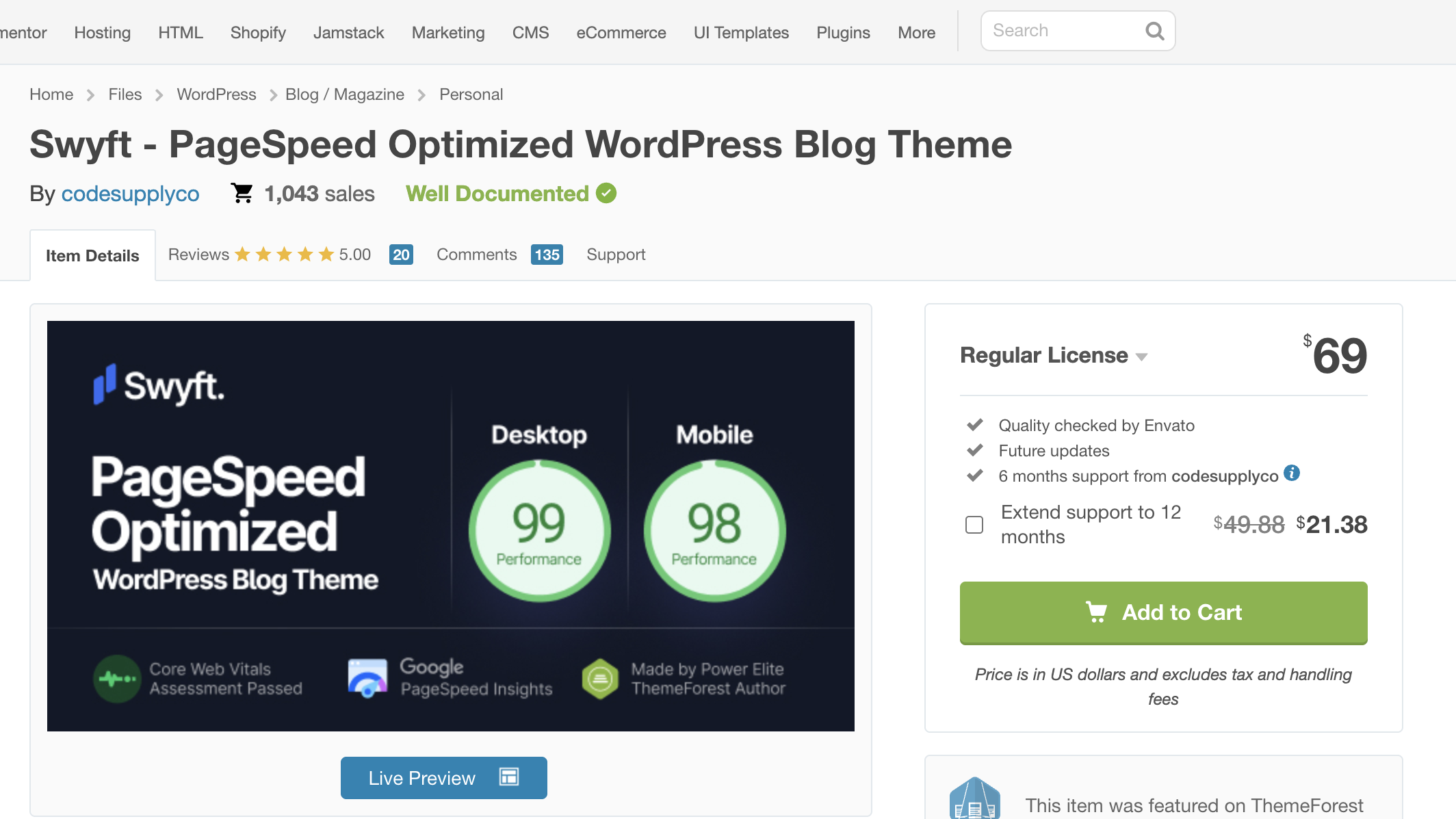The image size is (1456, 819).
Task: Click the window icon on Live Preview
Action: tap(509, 777)
